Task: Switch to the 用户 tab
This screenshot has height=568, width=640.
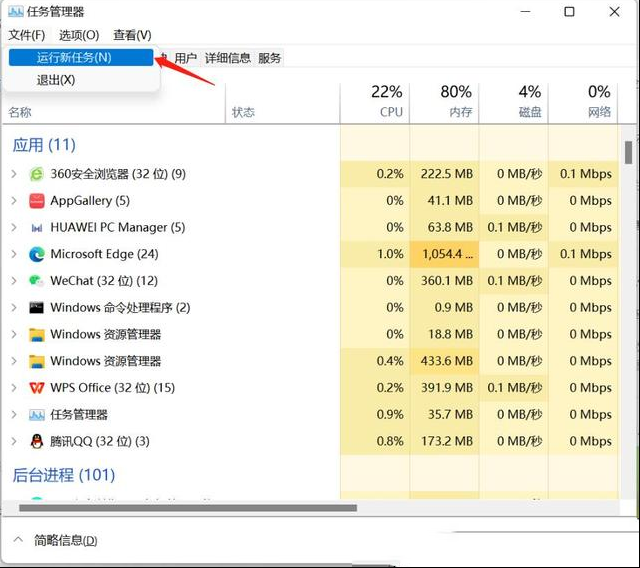Action: (x=185, y=58)
